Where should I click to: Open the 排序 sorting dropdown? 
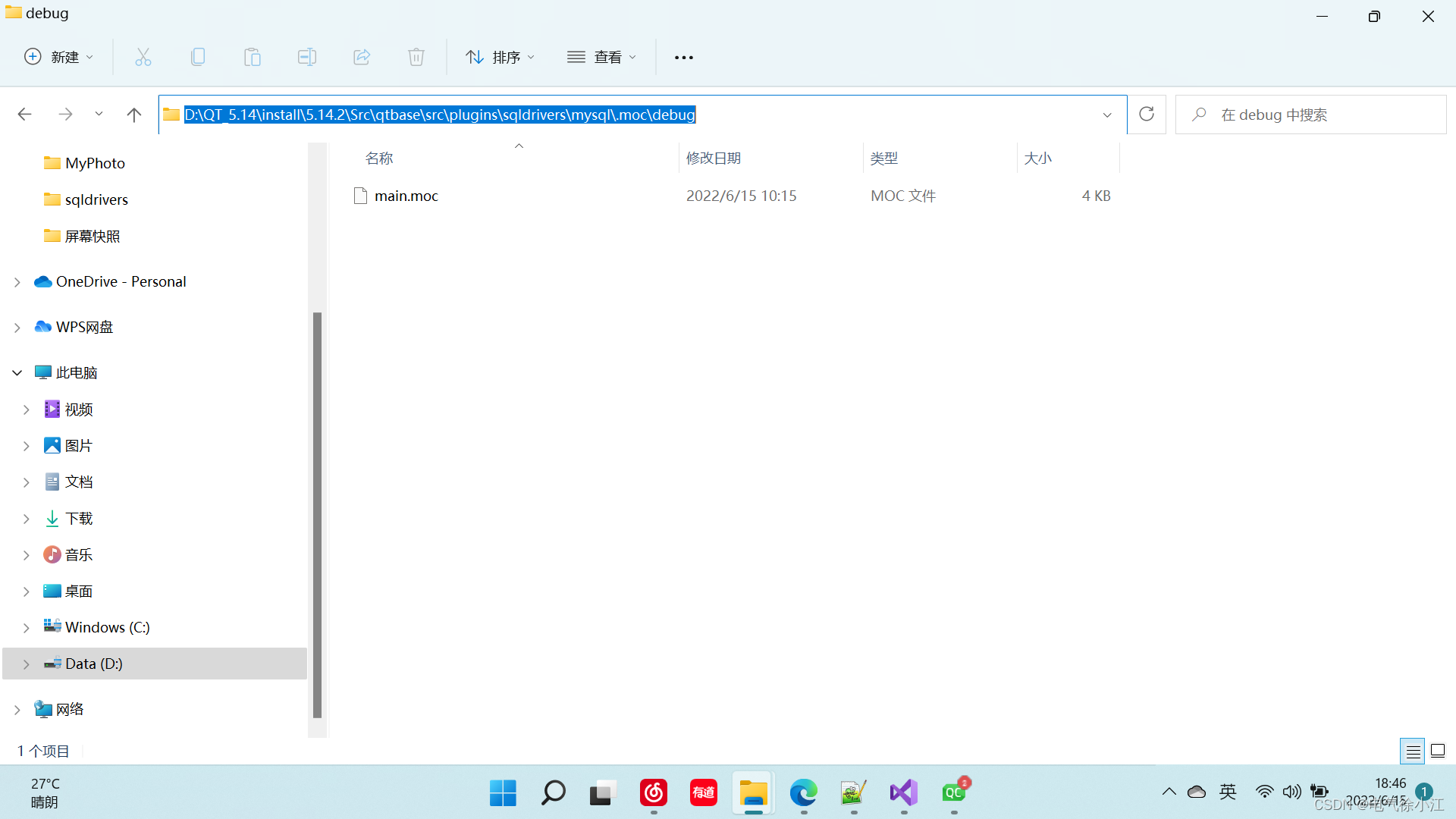500,57
